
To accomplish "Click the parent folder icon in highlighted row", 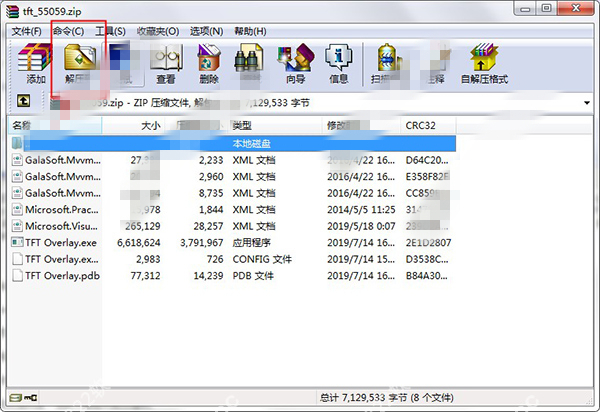I will (17, 143).
